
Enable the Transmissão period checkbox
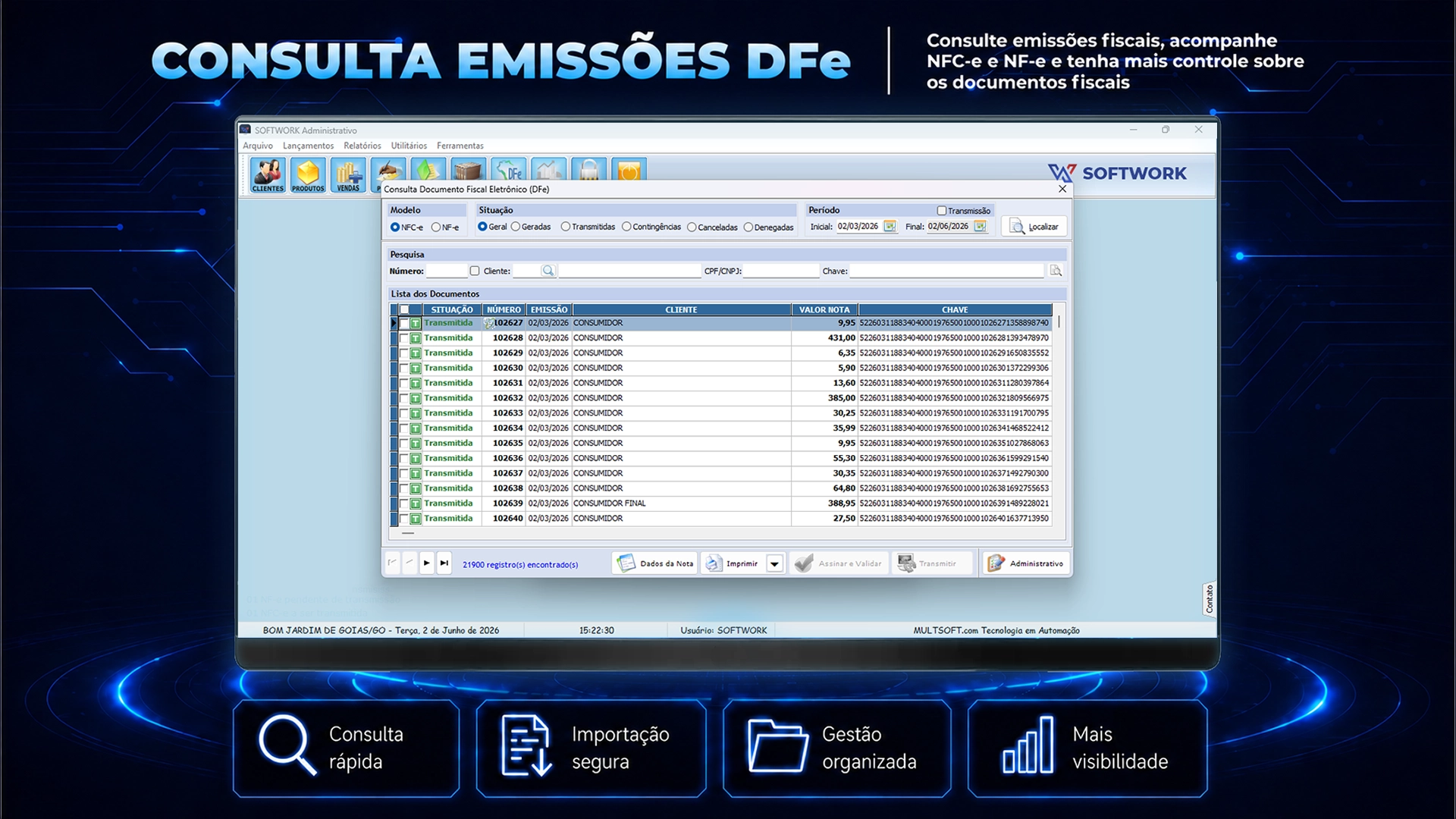click(941, 211)
